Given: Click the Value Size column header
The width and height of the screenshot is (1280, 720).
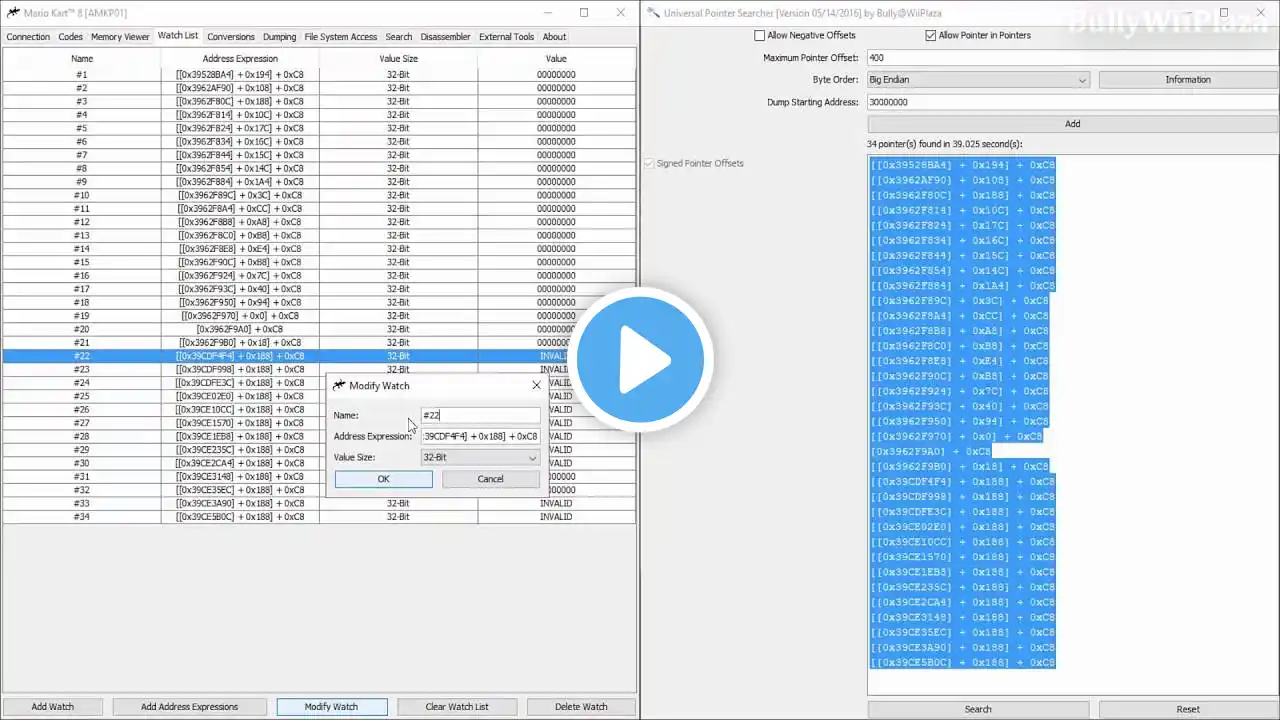Looking at the screenshot, I should [x=398, y=59].
